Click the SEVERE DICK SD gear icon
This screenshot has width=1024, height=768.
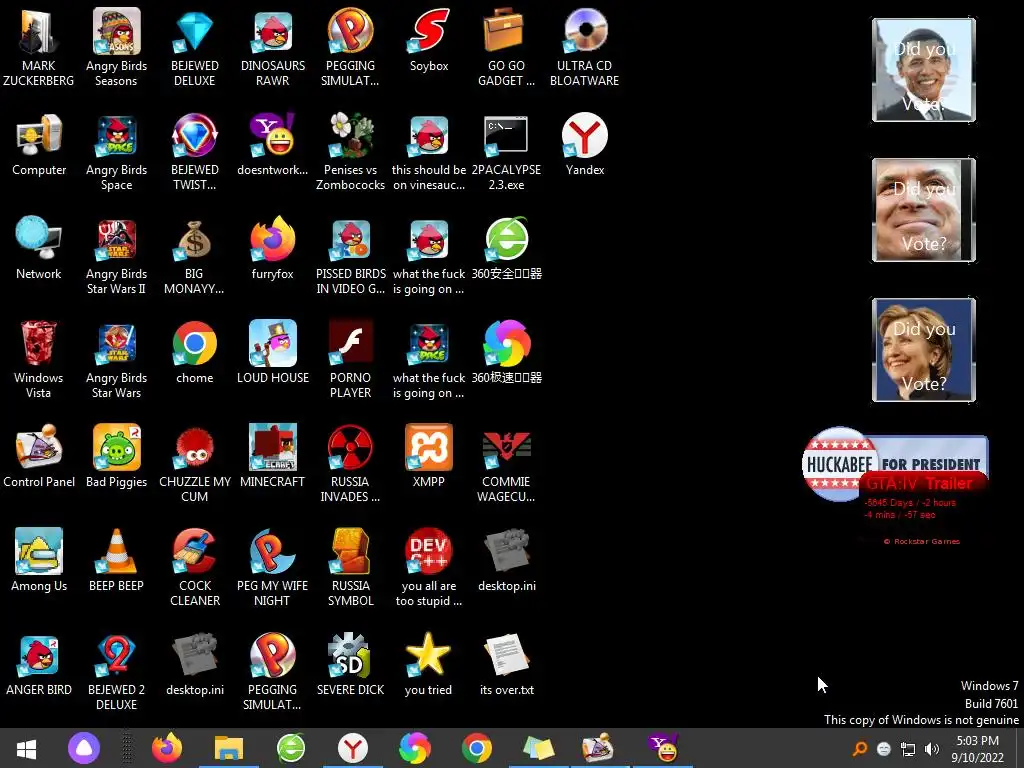(x=351, y=664)
